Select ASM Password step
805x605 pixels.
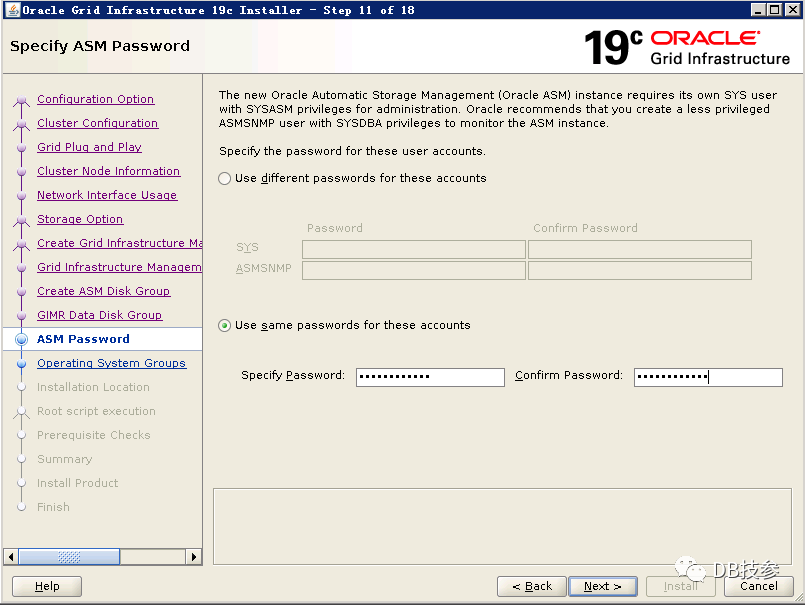(83, 339)
